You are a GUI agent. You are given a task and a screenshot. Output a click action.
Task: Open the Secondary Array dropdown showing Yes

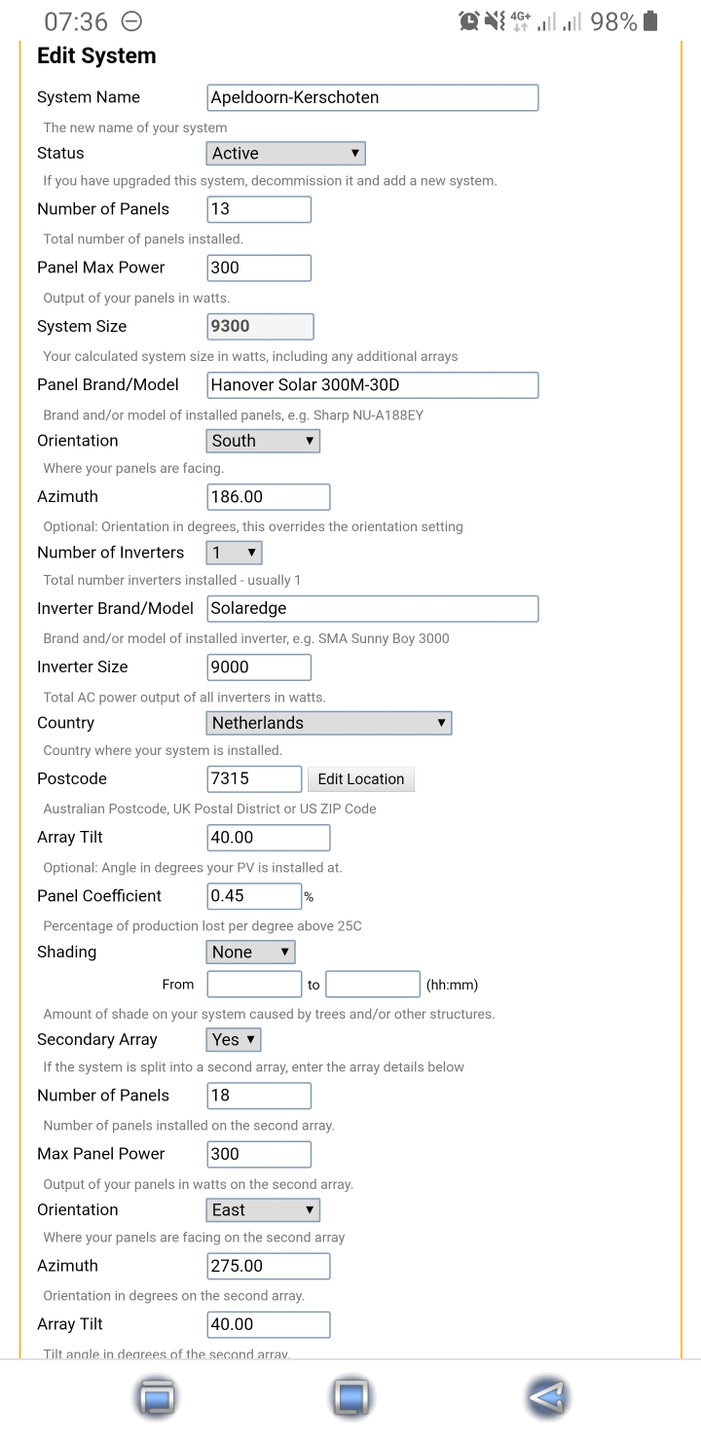[x=234, y=1040]
